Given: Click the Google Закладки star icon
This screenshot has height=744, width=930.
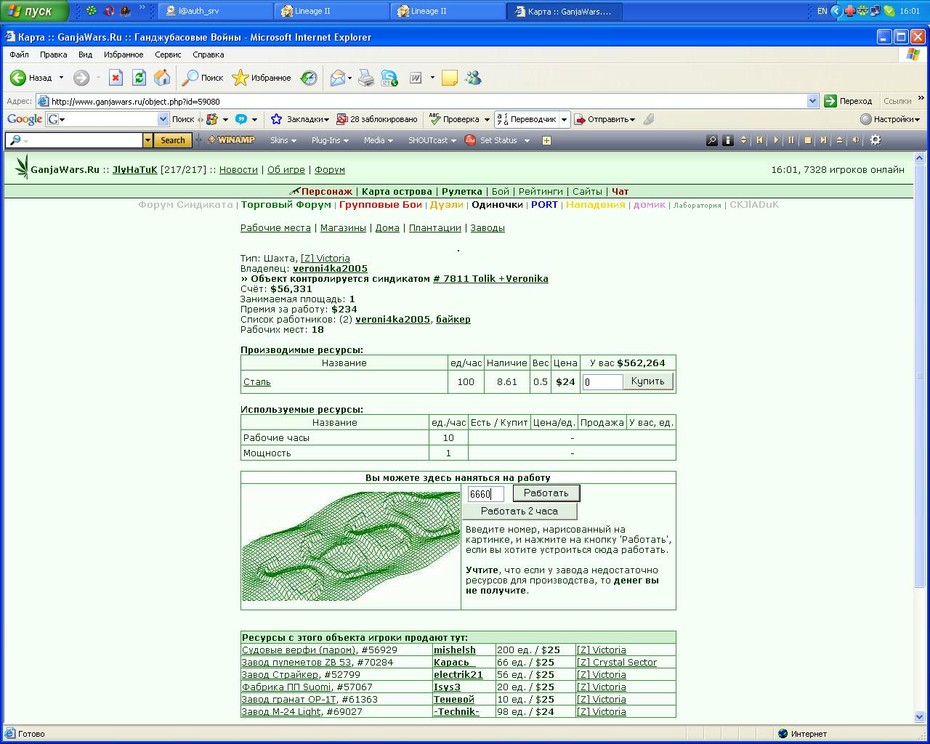Looking at the screenshot, I should 276,119.
